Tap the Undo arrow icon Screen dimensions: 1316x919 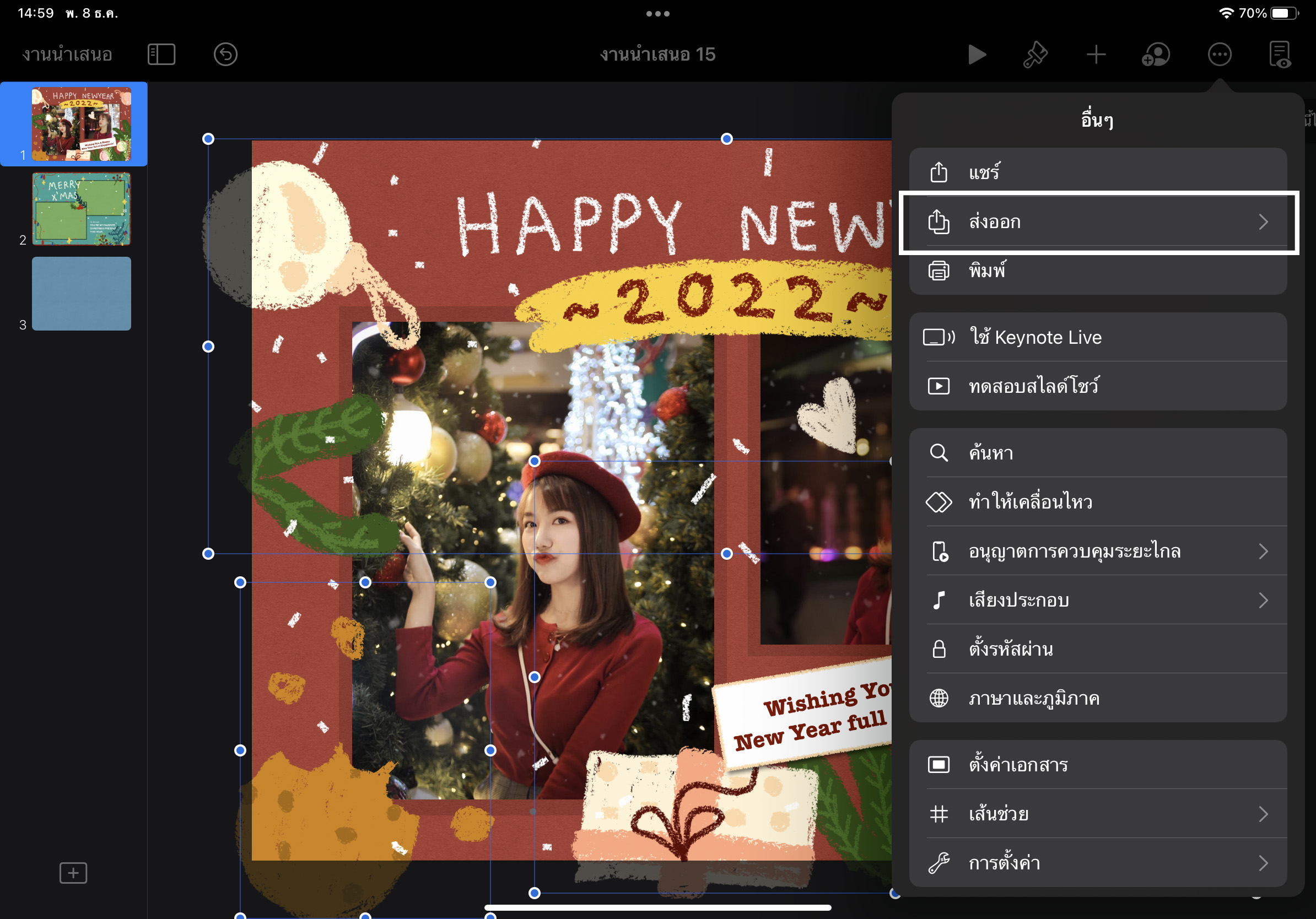225,55
